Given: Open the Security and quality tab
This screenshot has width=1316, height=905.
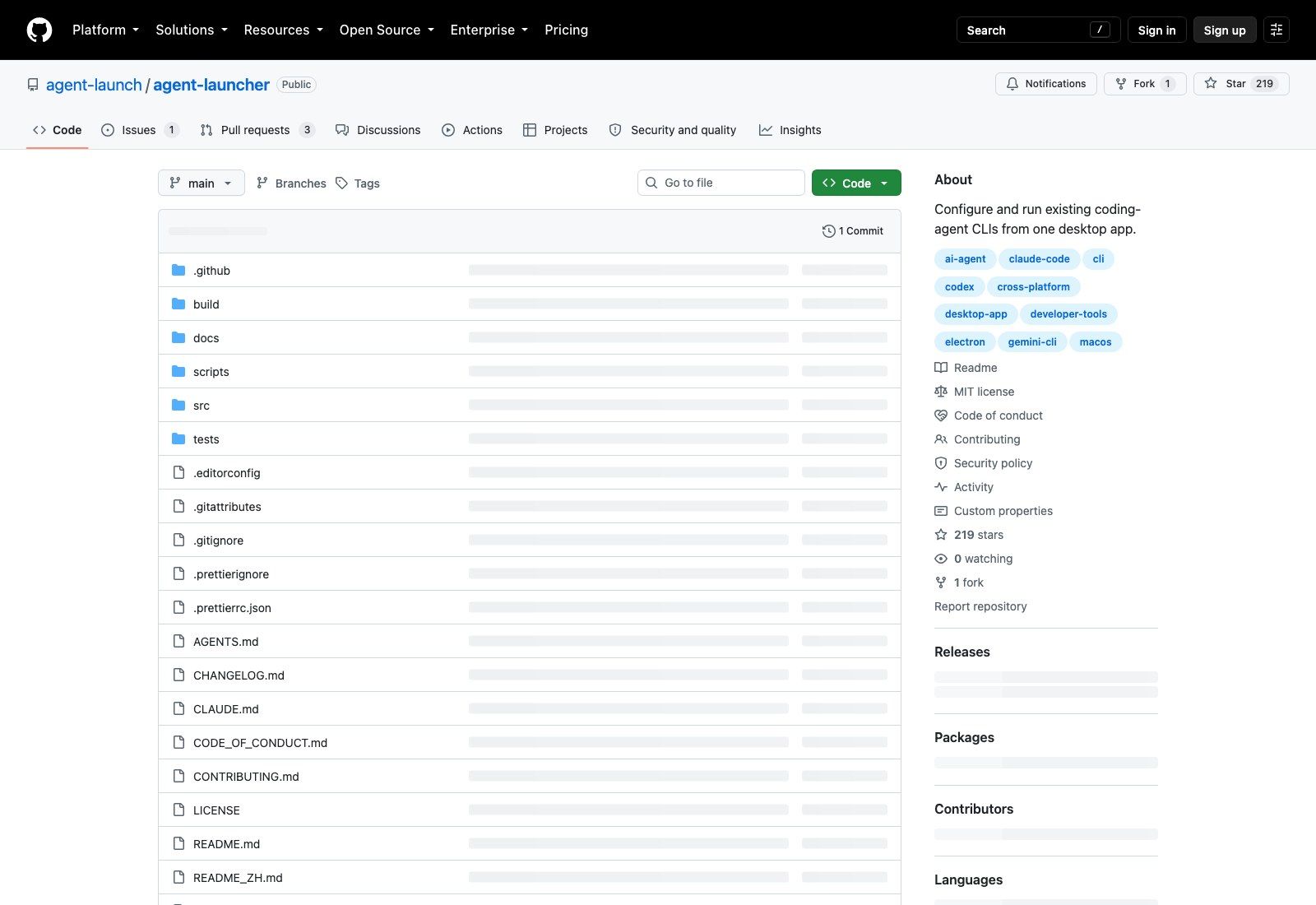Looking at the screenshot, I should point(673,130).
